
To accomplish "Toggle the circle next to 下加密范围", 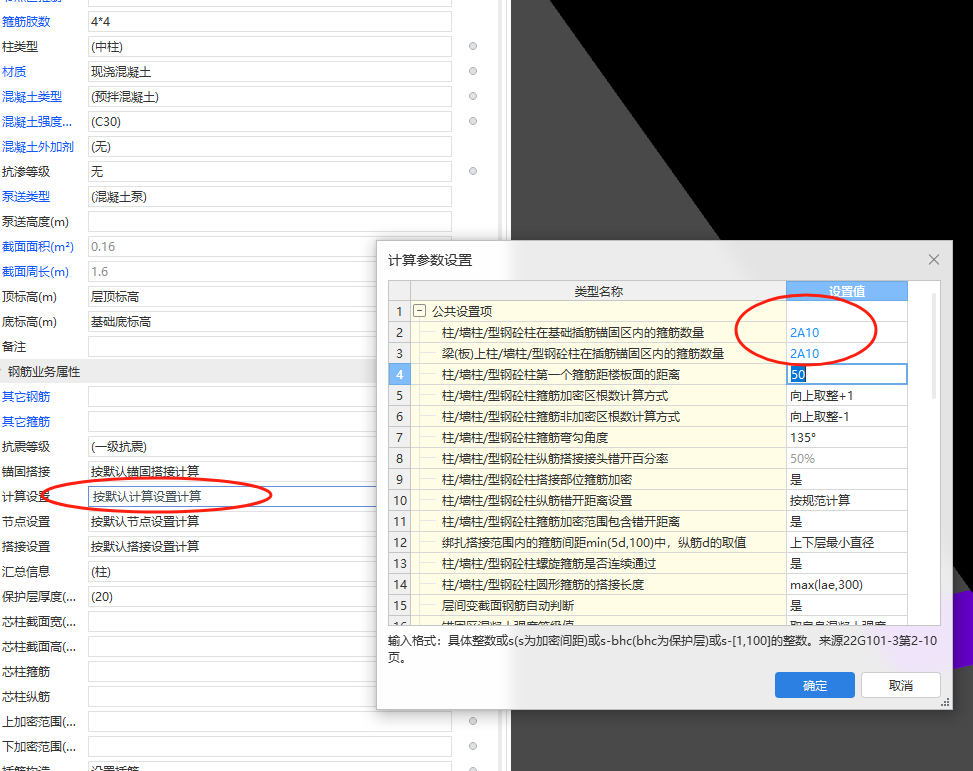I will pyautogui.click(x=473, y=746).
